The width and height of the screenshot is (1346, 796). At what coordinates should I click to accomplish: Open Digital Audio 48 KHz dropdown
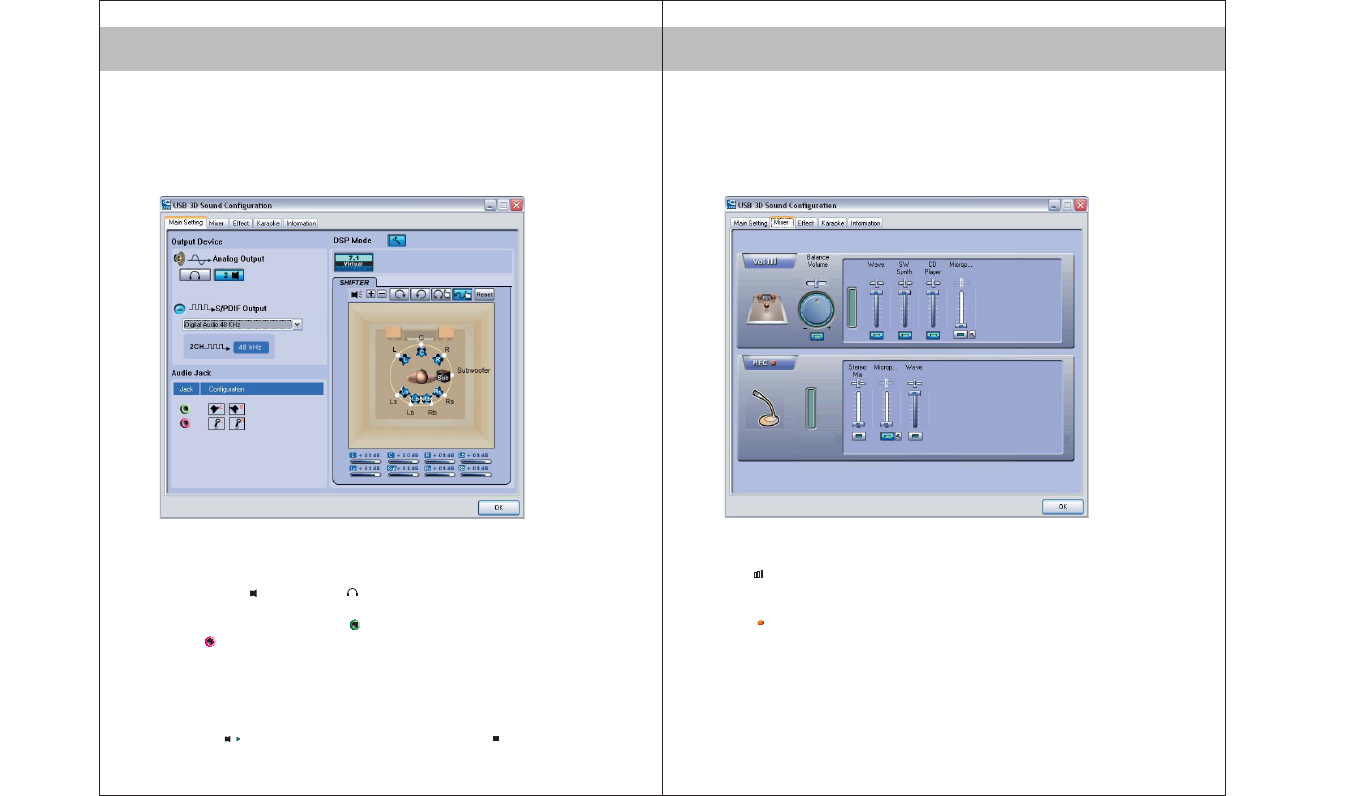[x=242, y=325]
